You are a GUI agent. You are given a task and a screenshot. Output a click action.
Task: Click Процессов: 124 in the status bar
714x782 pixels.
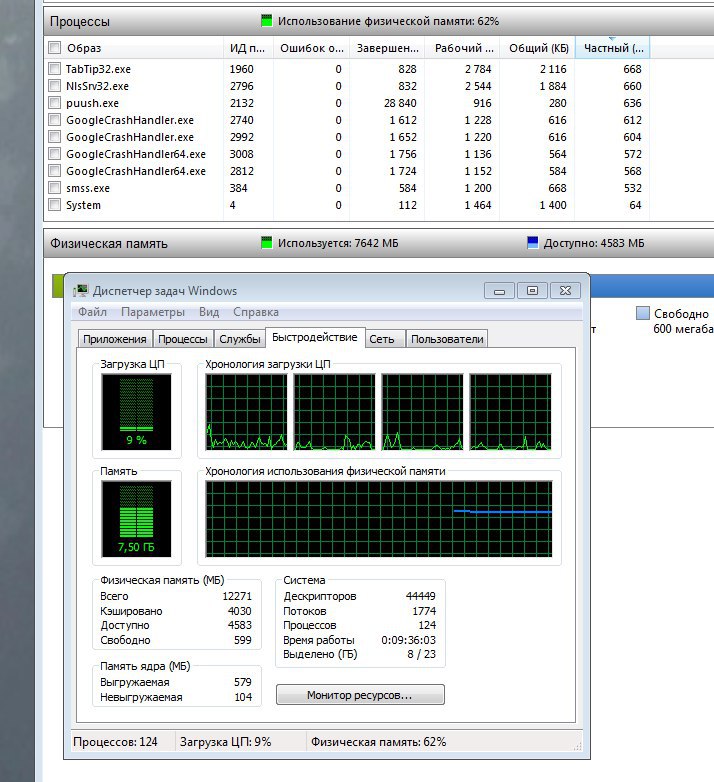pyautogui.click(x=115, y=742)
